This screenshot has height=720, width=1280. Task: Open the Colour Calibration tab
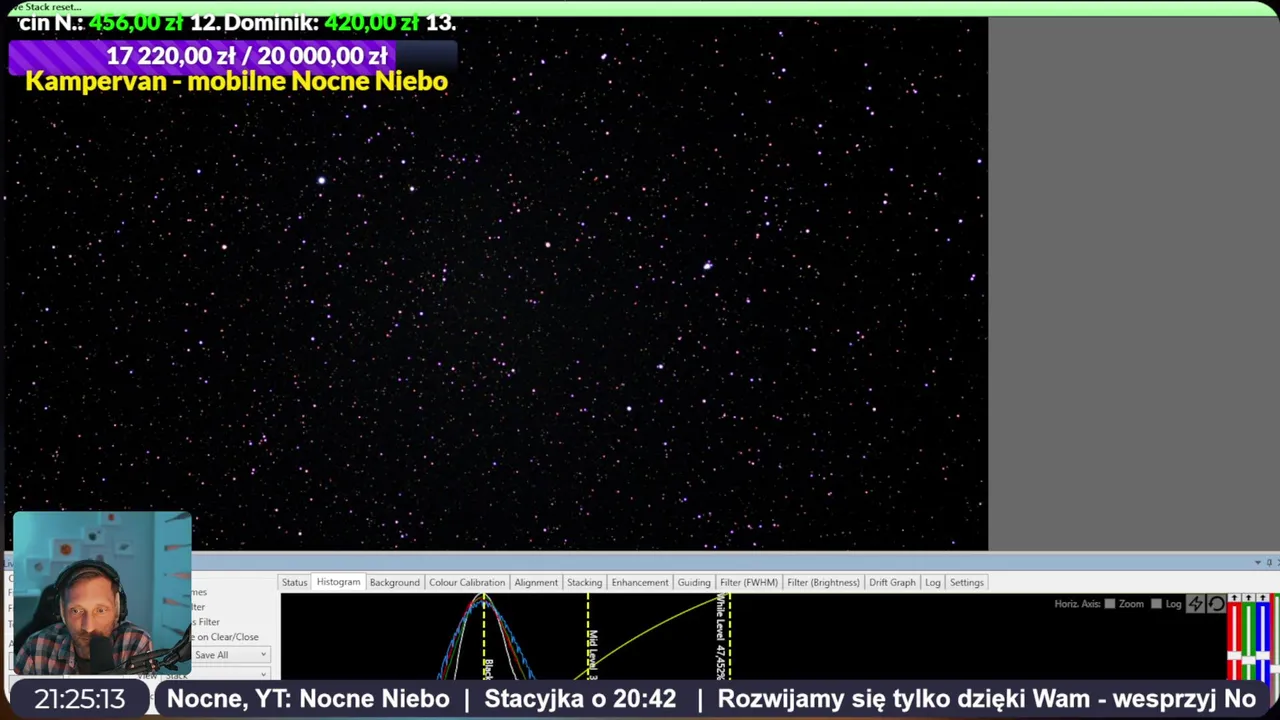pos(467,582)
